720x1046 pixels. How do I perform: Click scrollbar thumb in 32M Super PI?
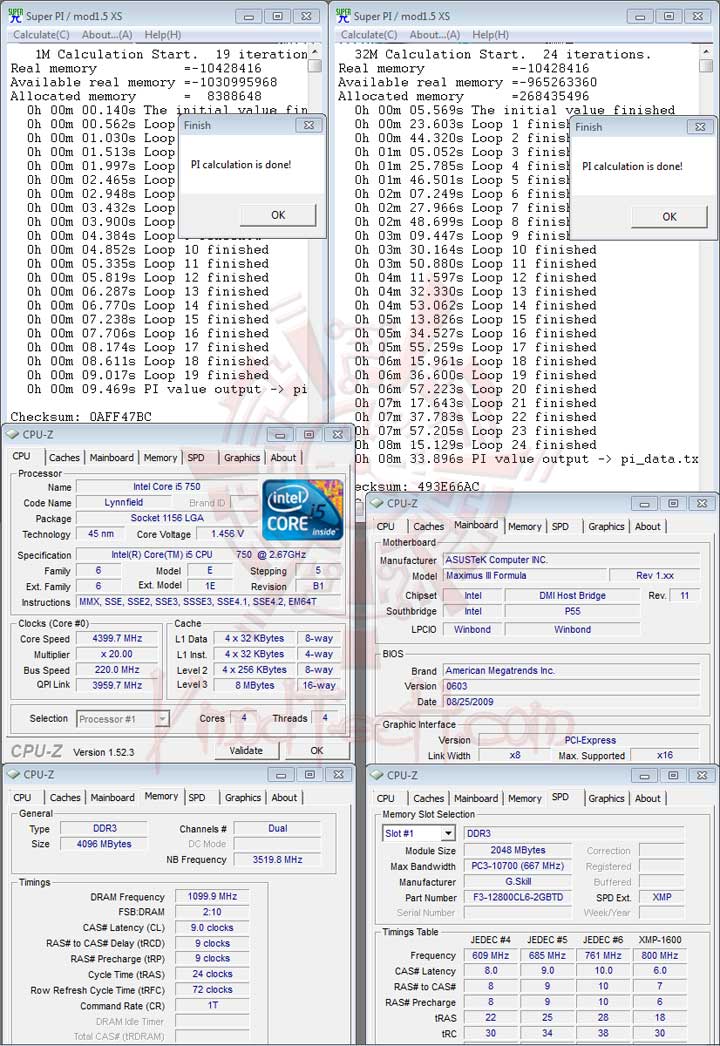pyautogui.click(x=706, y=66)
